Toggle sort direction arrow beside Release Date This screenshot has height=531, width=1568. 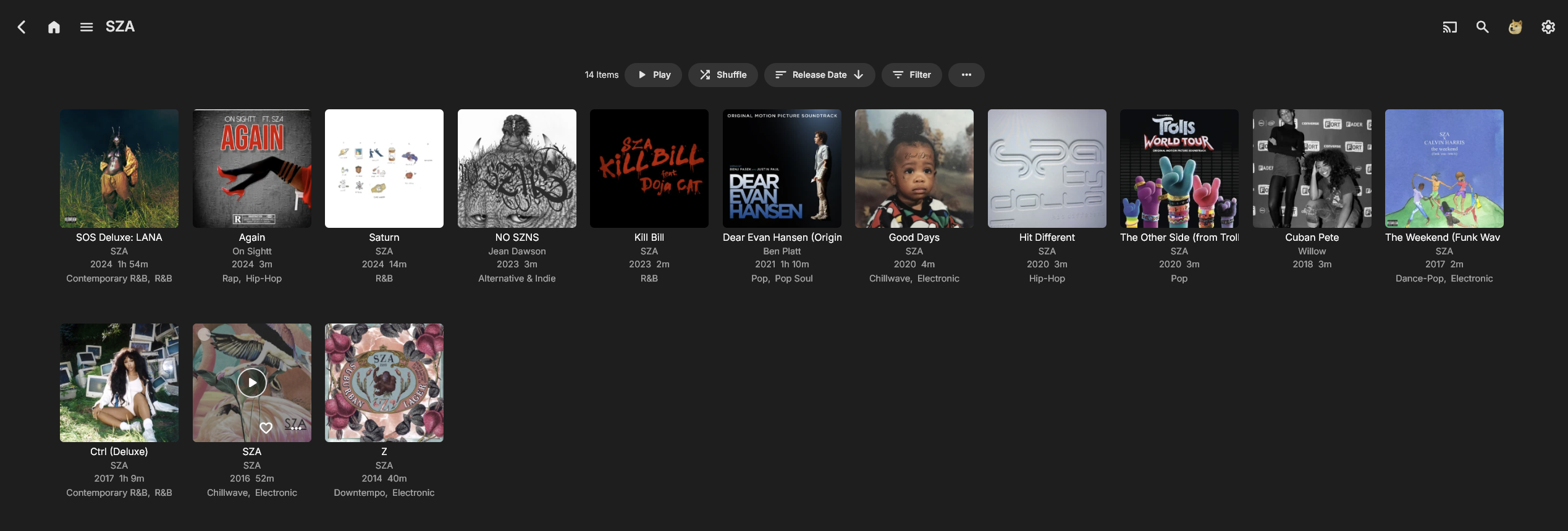pyautogui.click(x=859, y=75)
